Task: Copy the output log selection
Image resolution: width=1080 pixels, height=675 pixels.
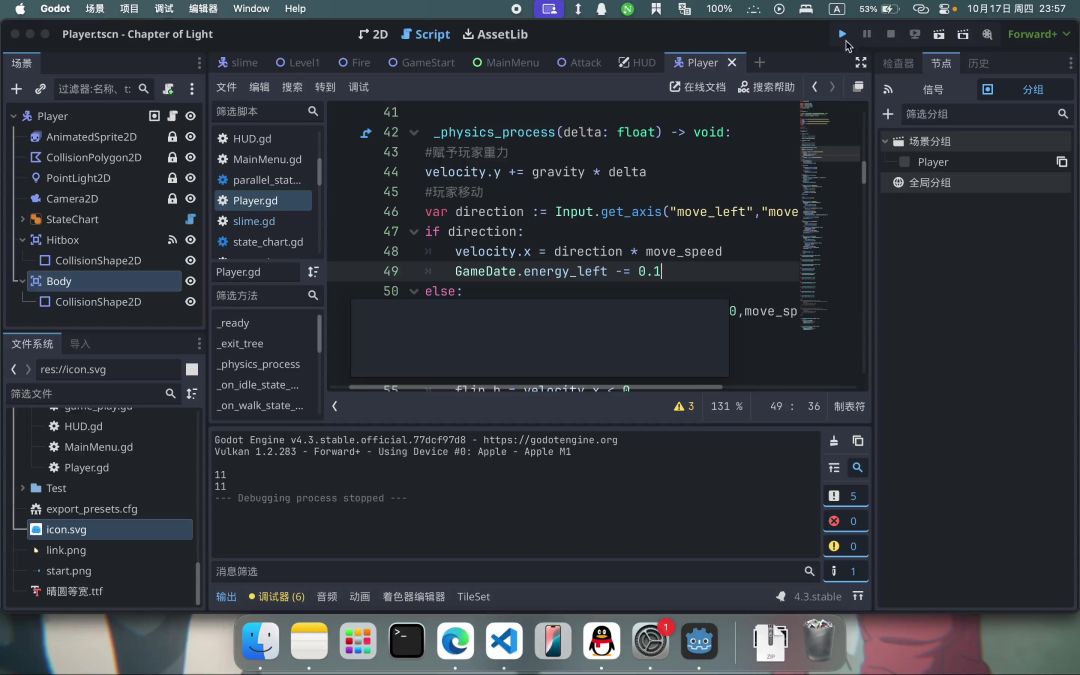Action: click(x=857, y=441)
